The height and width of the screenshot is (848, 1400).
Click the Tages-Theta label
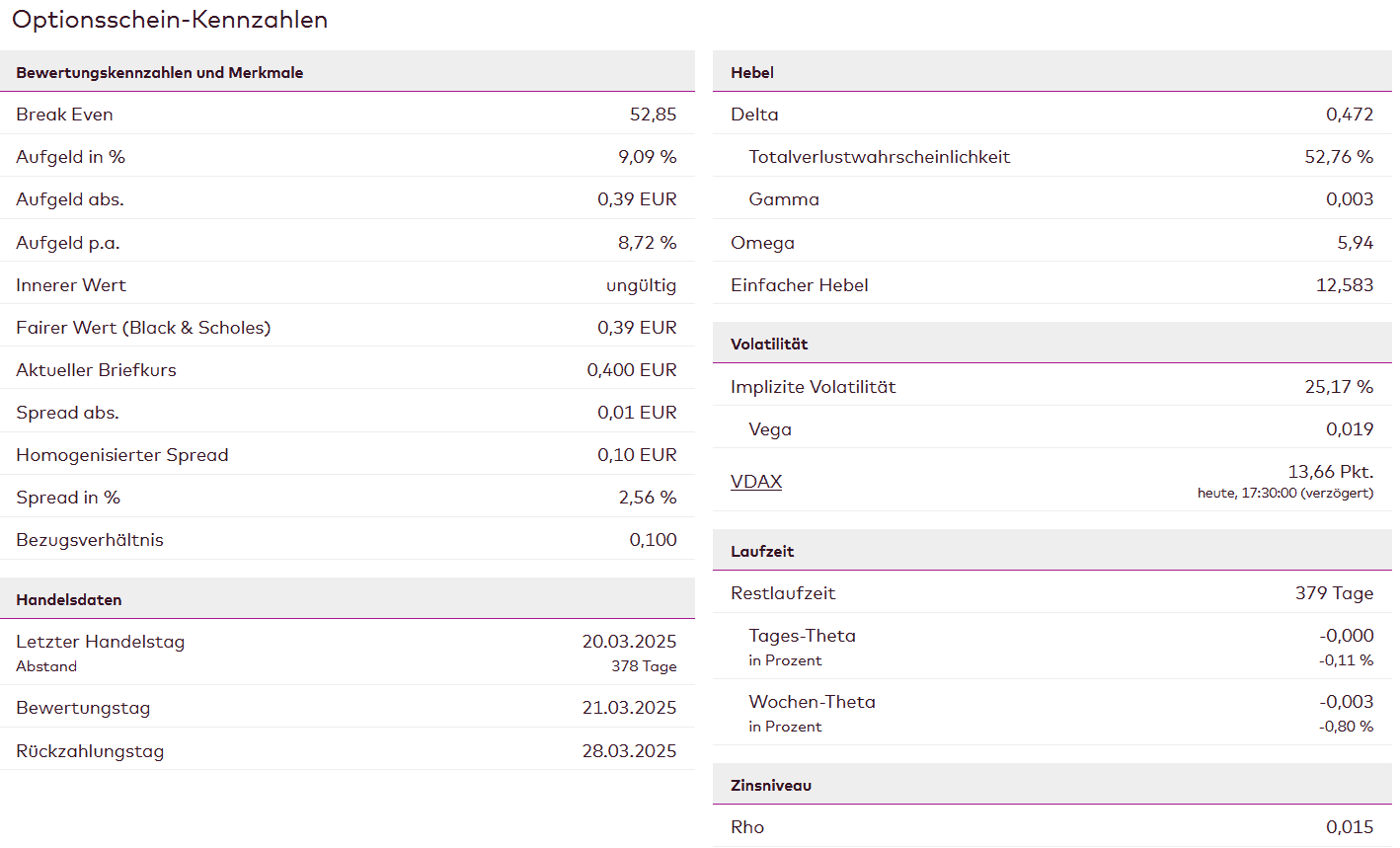[x=802, y=636]
